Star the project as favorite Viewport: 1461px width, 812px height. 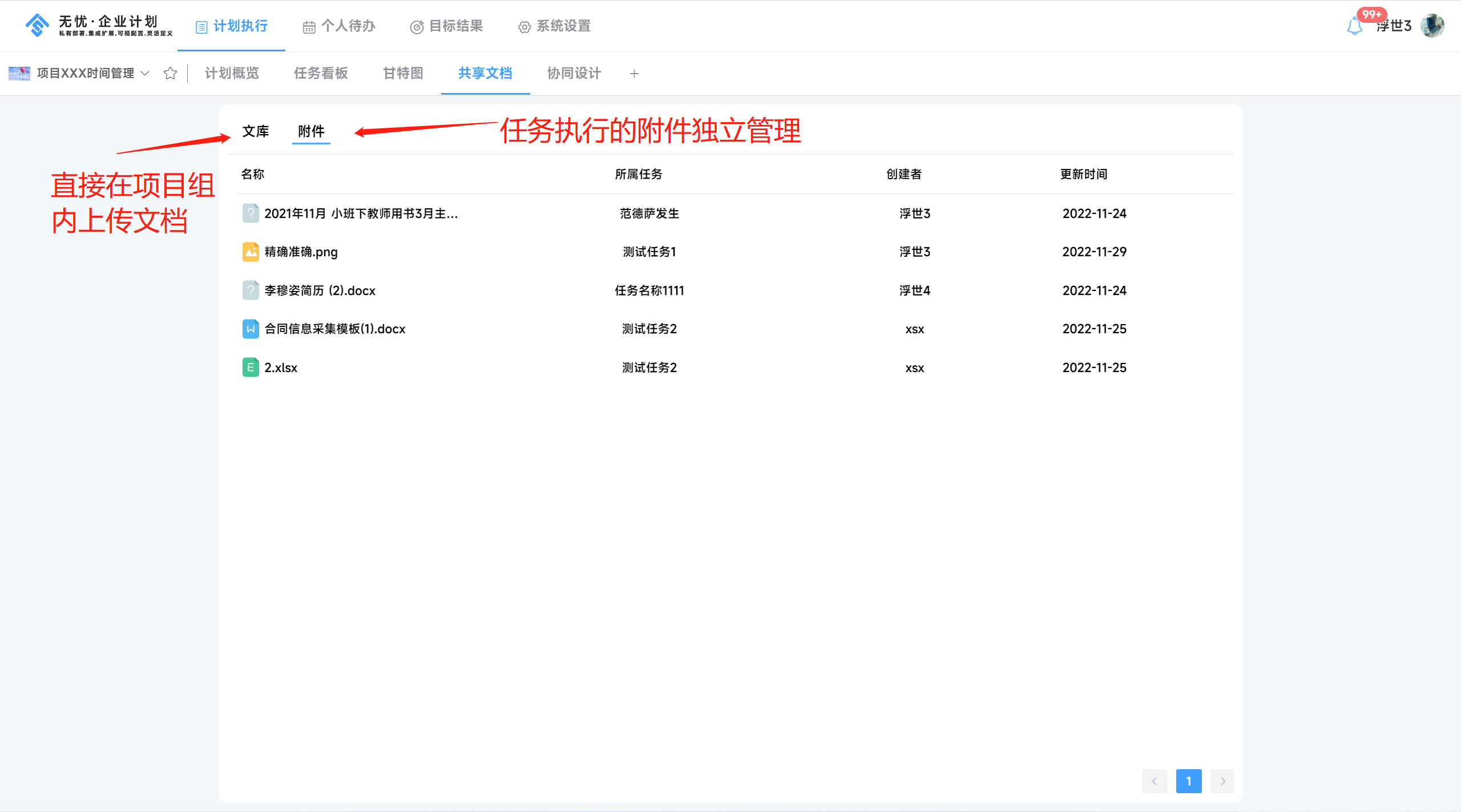click(170, 73)
